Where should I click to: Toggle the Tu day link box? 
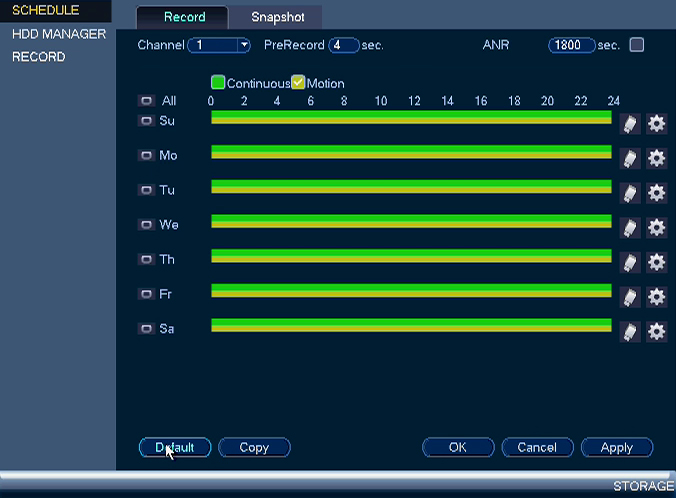146,190
